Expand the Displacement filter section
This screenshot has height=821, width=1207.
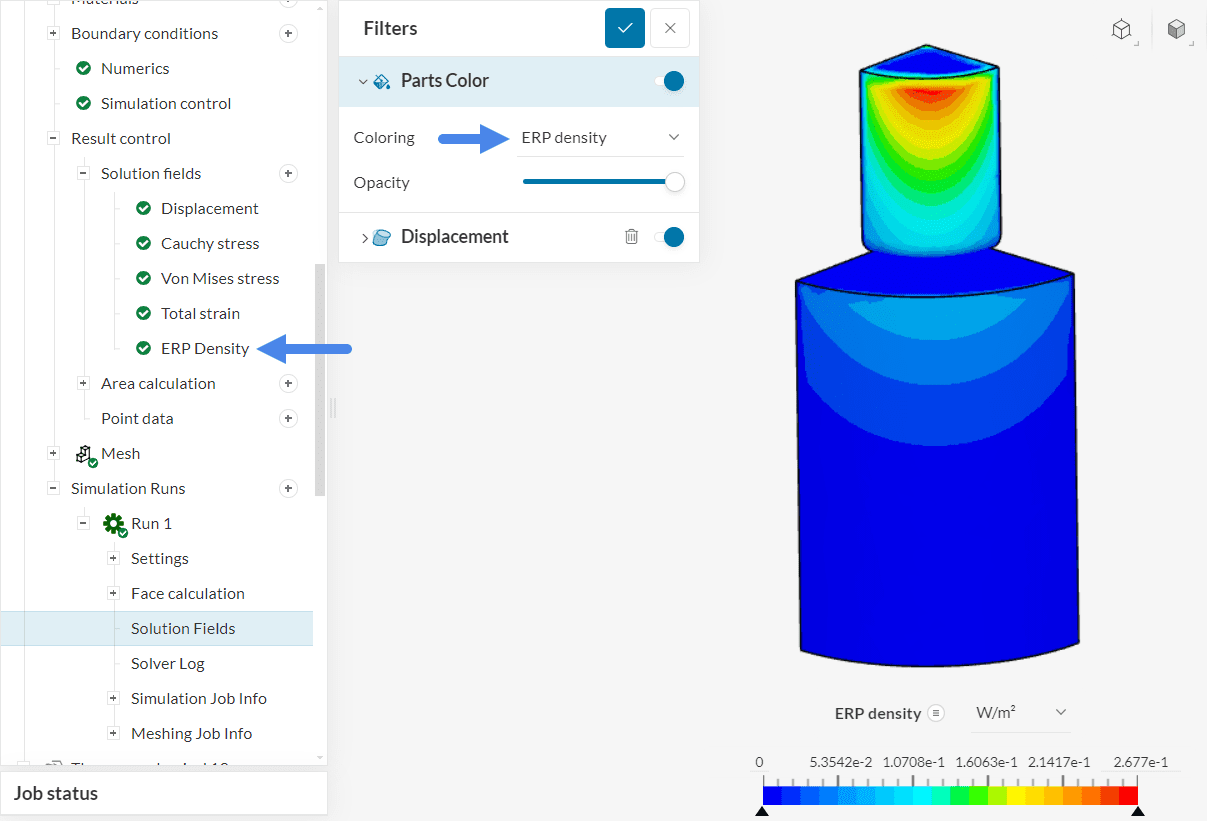(x=364, y=237)
